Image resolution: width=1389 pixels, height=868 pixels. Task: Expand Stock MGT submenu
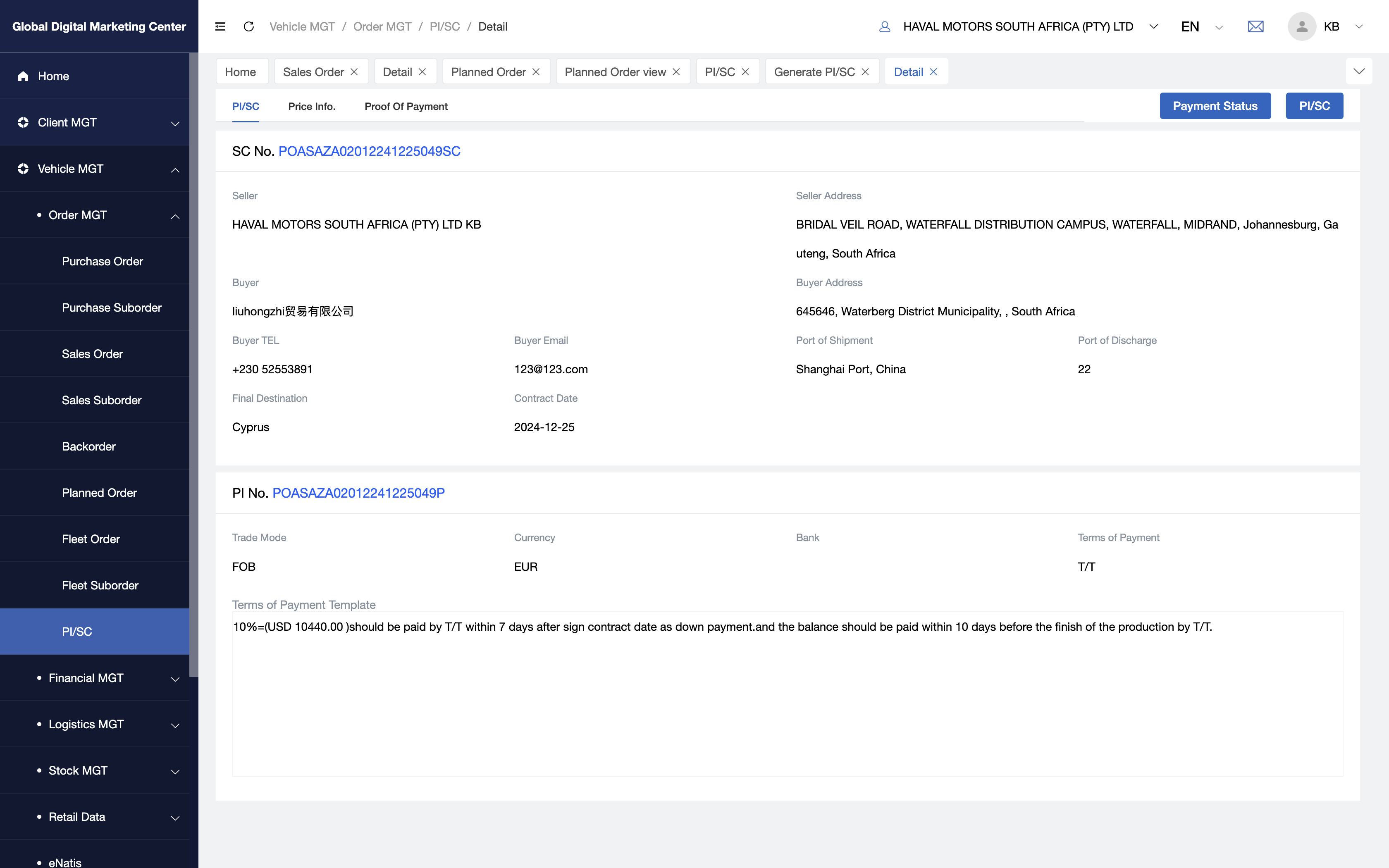(175, 772)
